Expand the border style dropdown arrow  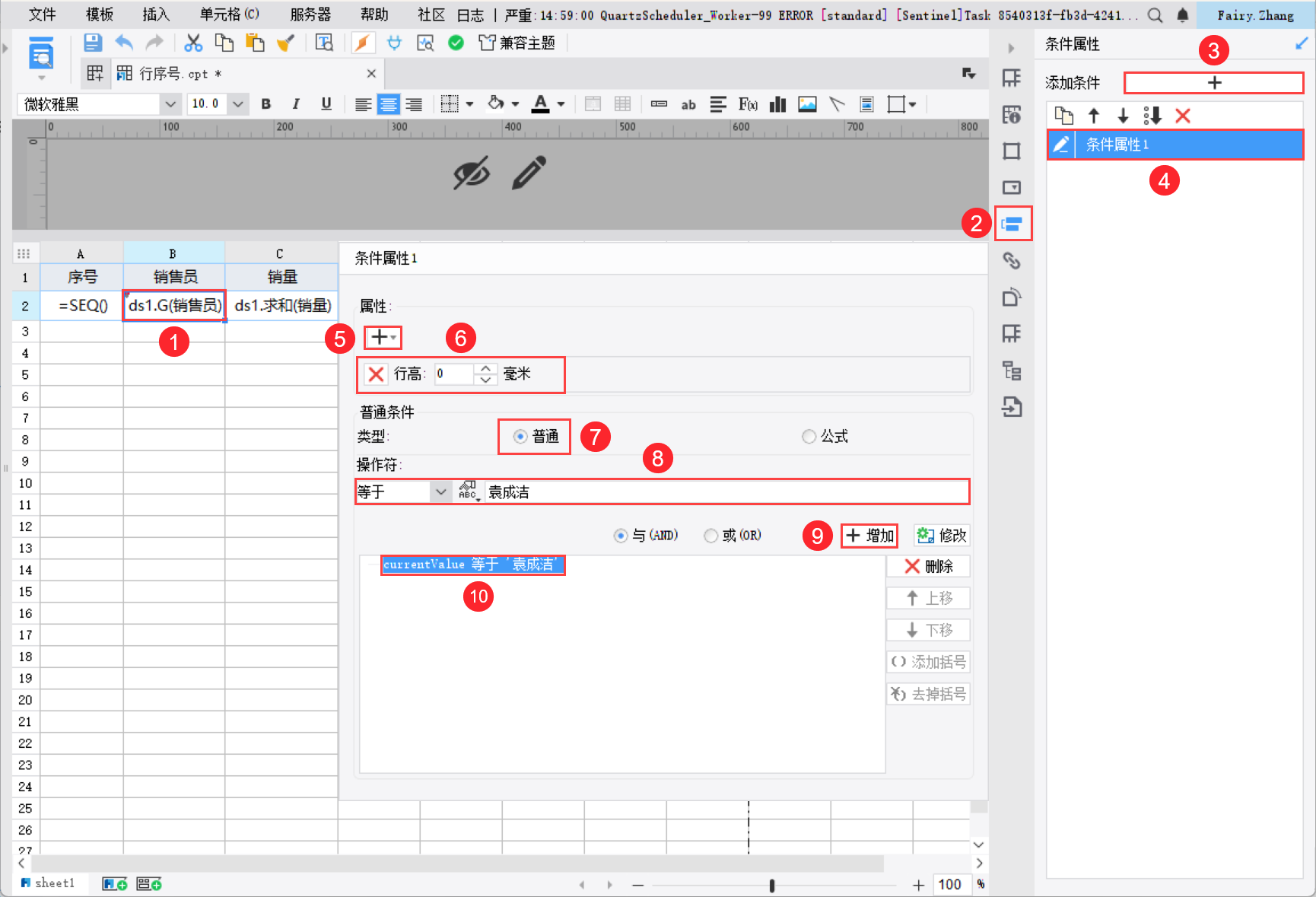click(x=469, y=104)
